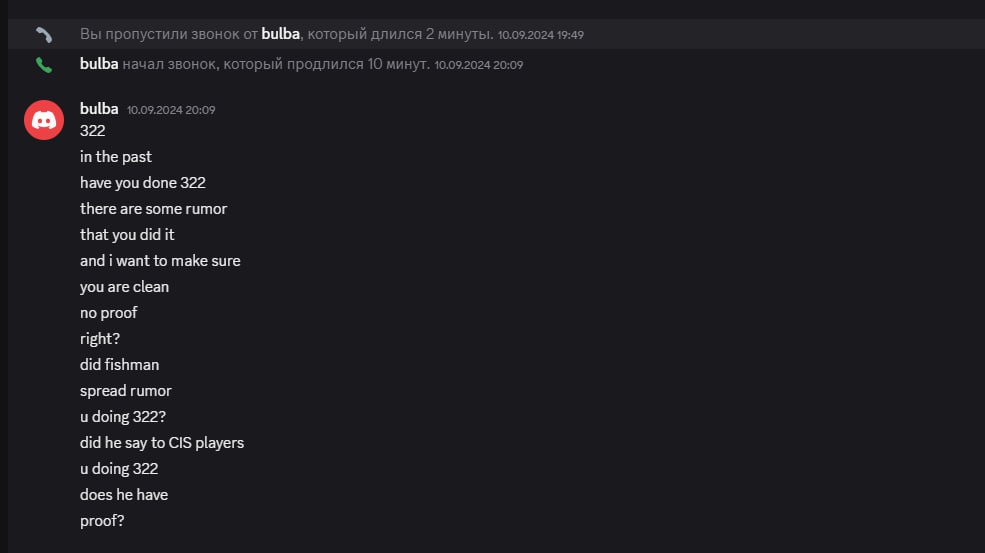This screenshot has height=553, width=985.
Task: Select the last message "proof?"
Action: click(x=102, y=521)
